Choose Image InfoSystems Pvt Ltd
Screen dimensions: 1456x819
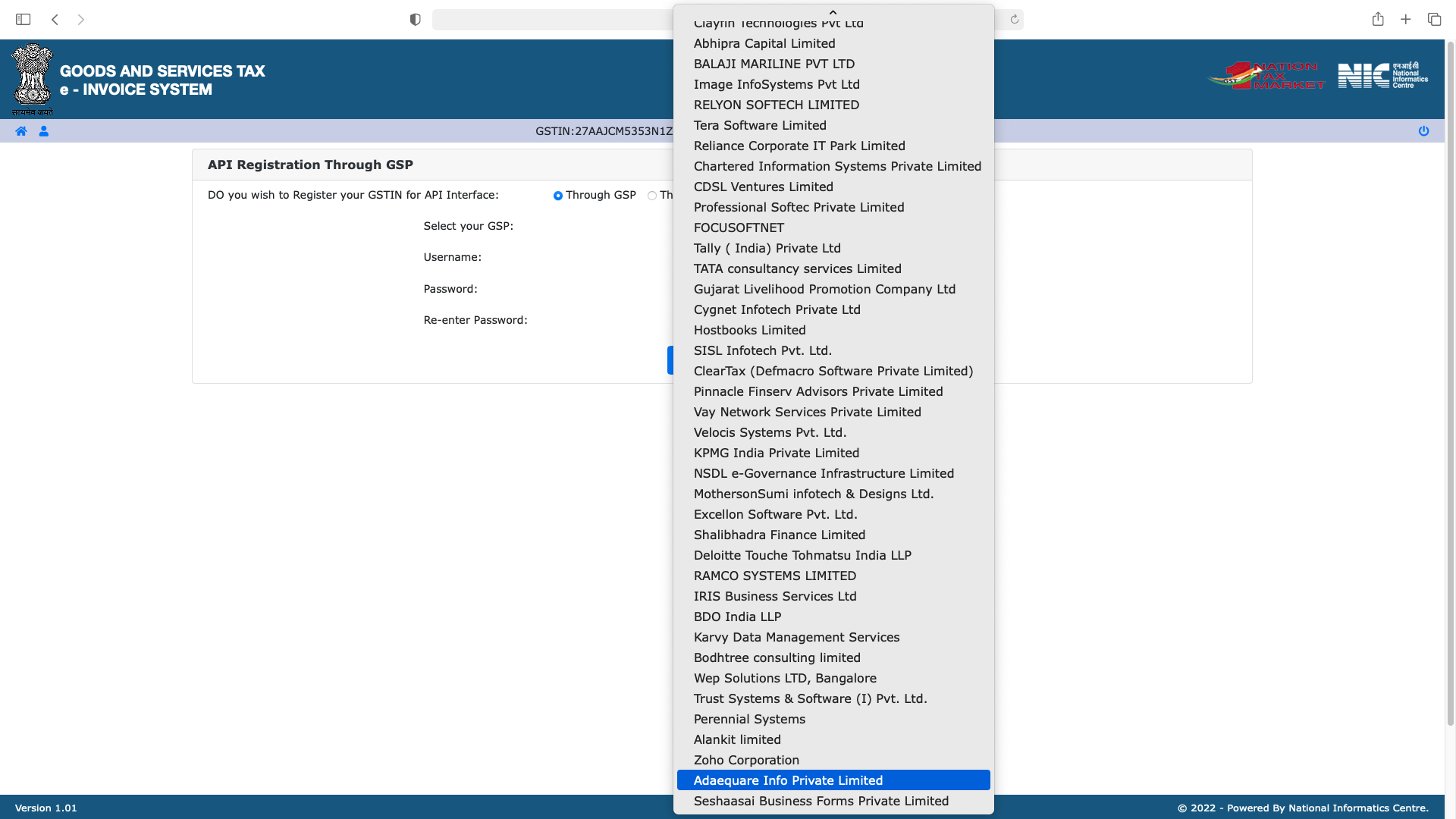[833, 85]
